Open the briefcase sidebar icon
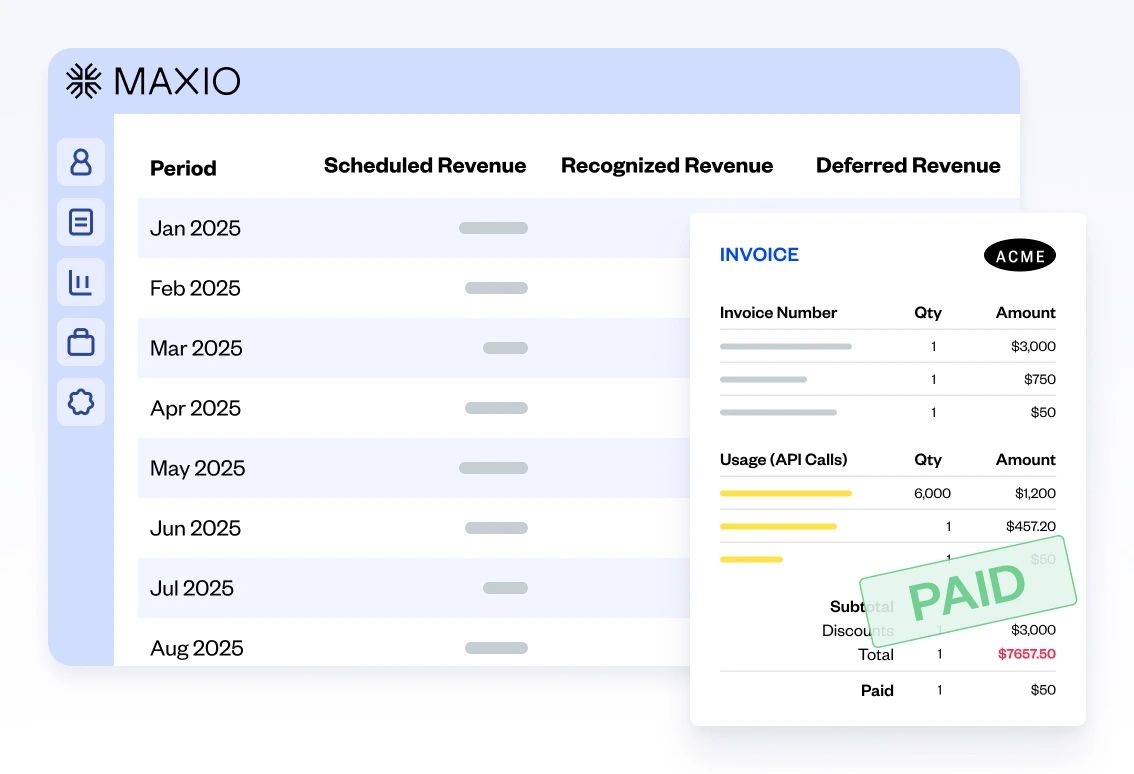1134x774 pixels. point(81,343)
